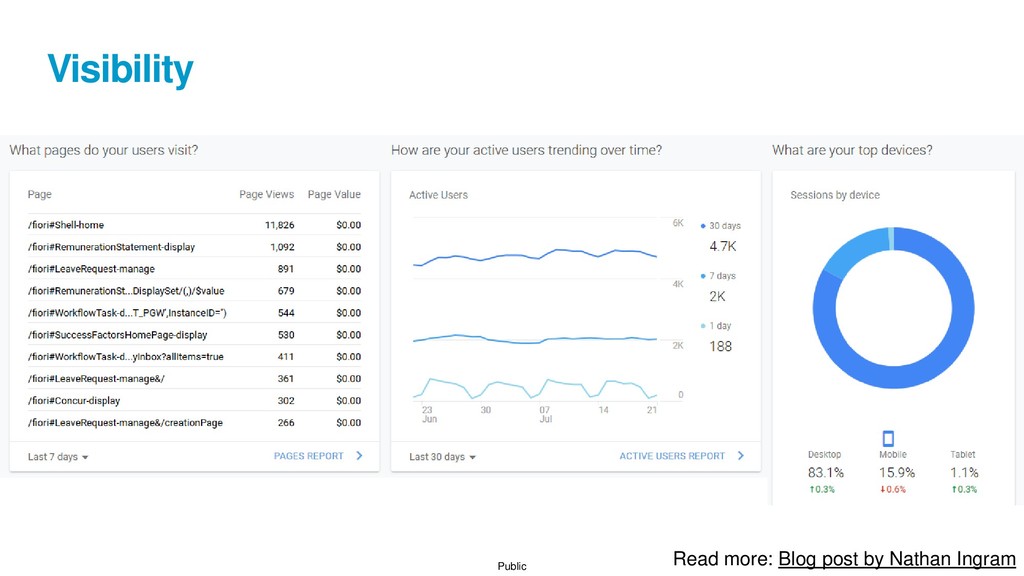This screenshot has width=1024, height=576.
Task: Click the 30 days legend dot
Action: tap(703, 226)
